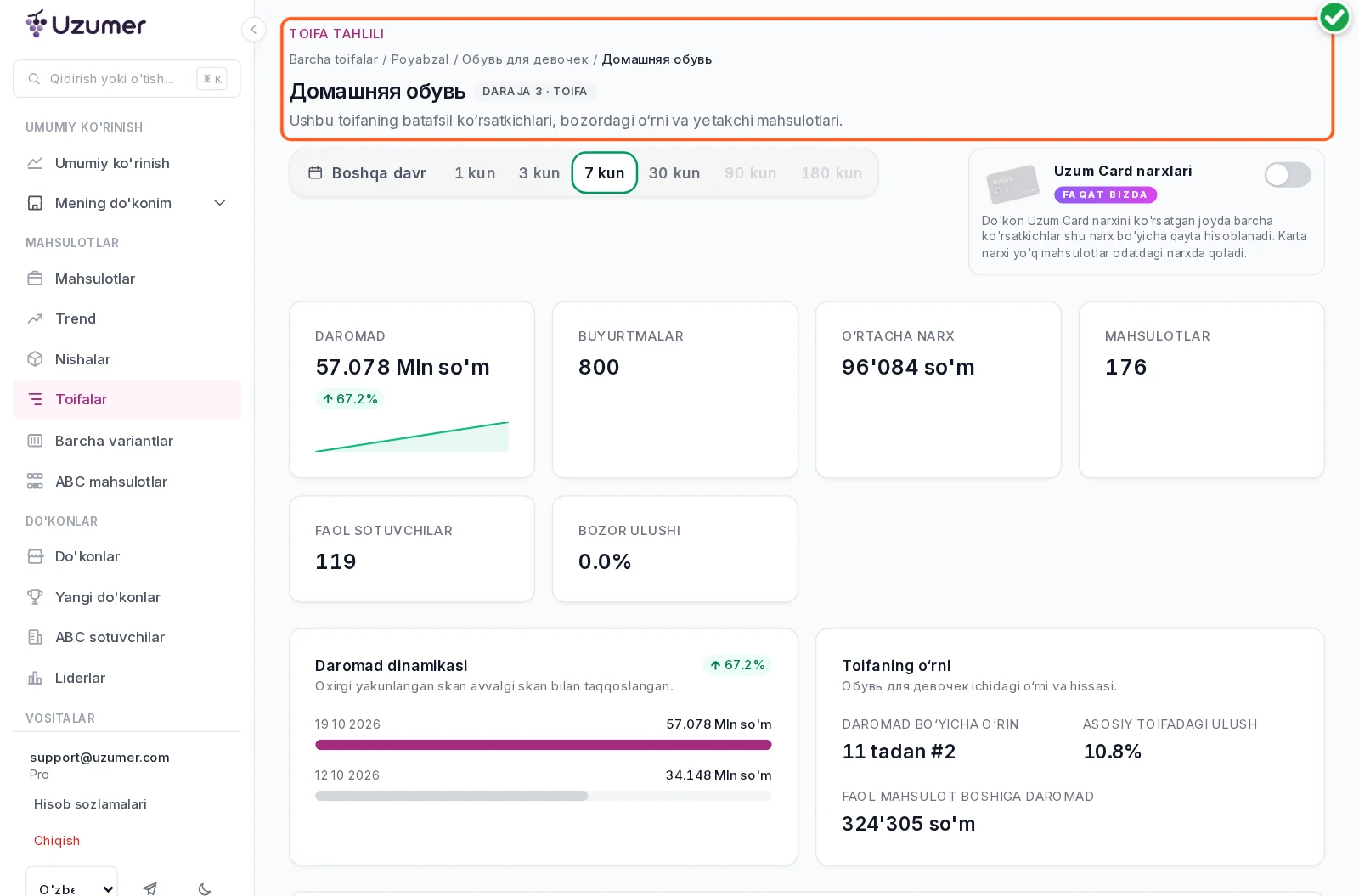
Task: Toggle dark mode moon icon
Action: click(x=205, y=888)
